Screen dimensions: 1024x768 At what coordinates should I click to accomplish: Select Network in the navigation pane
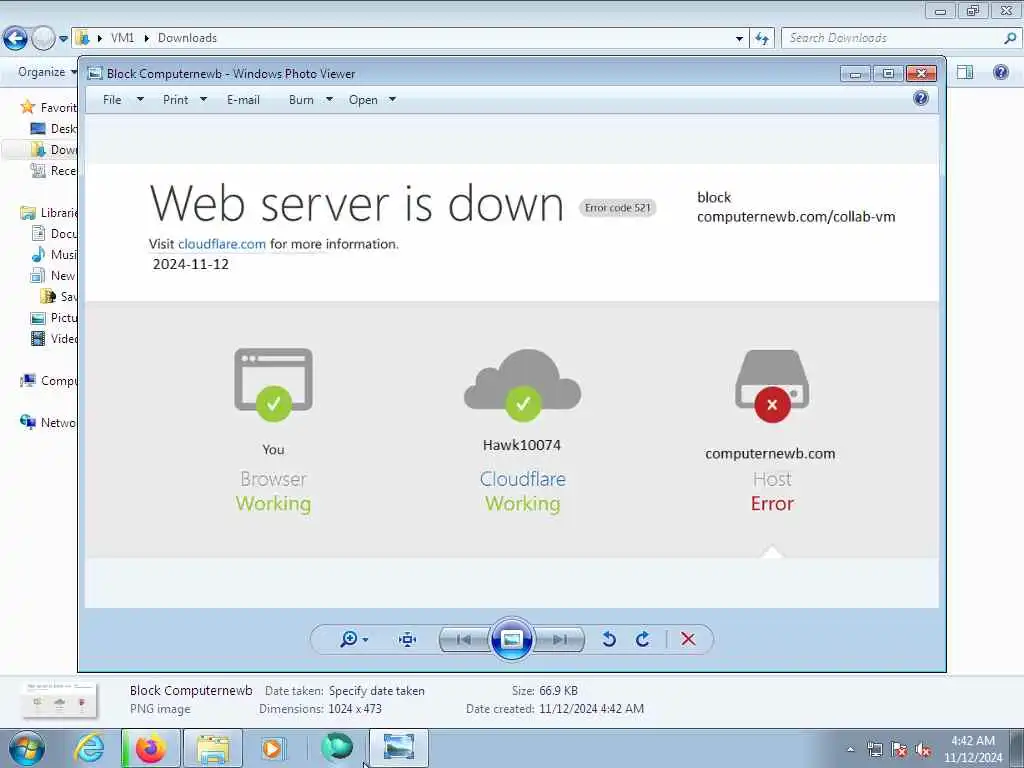pyautogui.click(x=48, y=423)
